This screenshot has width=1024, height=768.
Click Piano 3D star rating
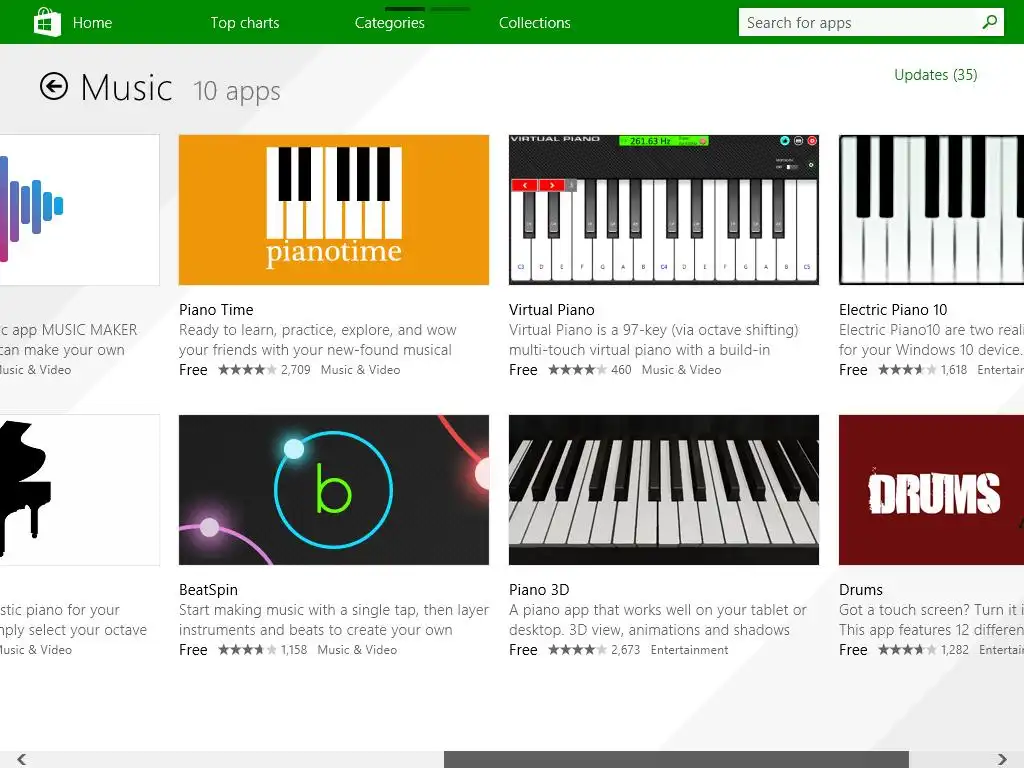pos(577,650)
